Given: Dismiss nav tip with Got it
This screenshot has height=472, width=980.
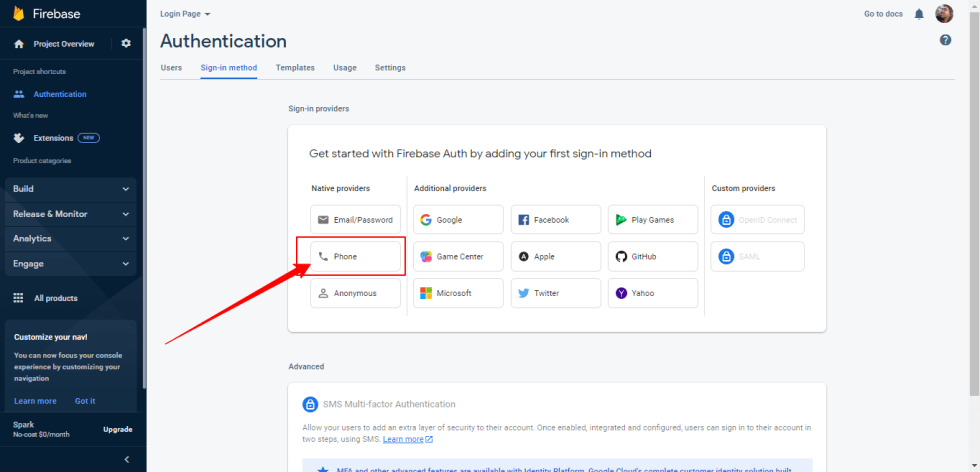Looking at the screenshot, I should coord(85,401).
